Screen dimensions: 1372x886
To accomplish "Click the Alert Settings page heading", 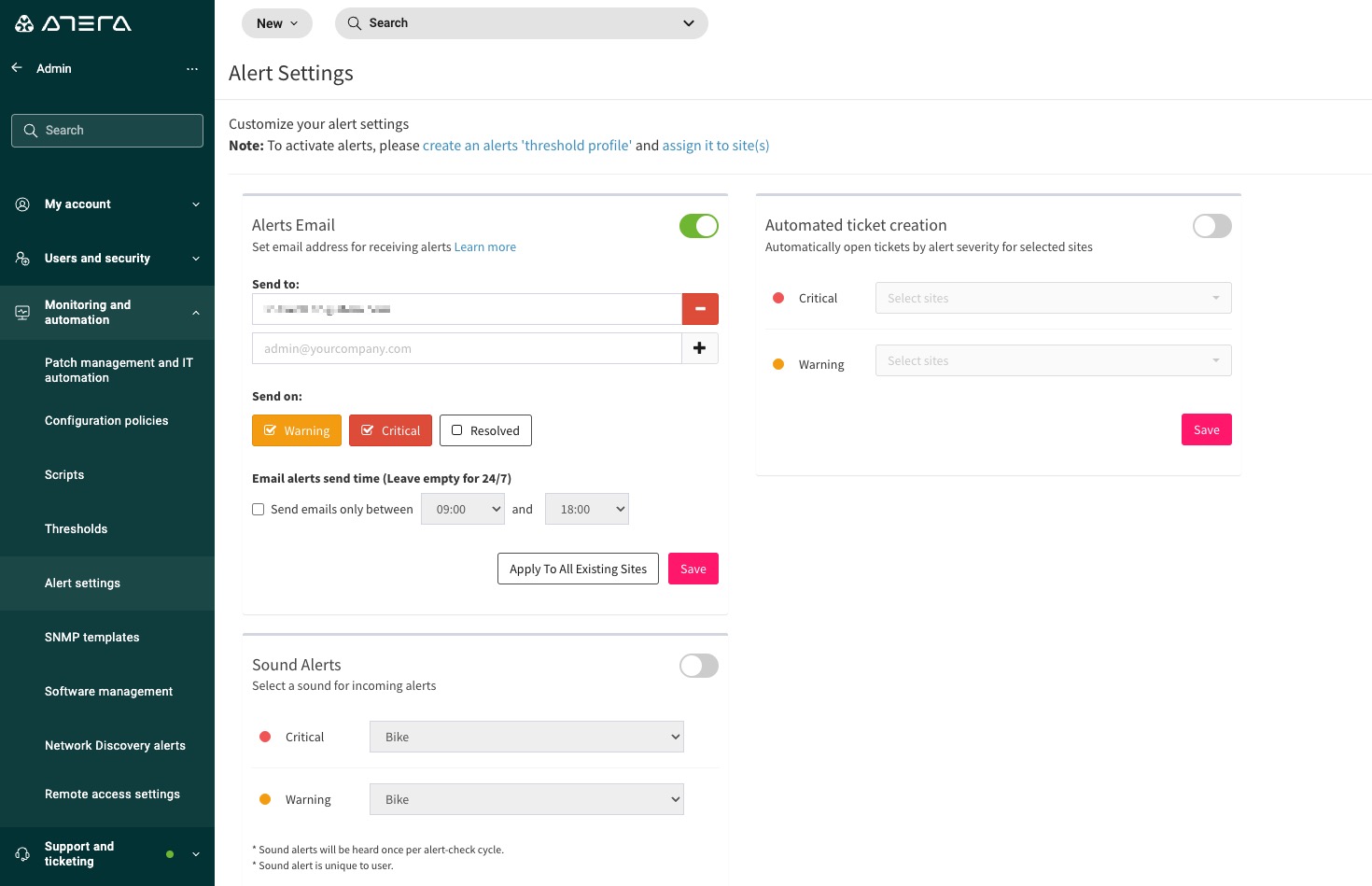I will coord(291,73).
